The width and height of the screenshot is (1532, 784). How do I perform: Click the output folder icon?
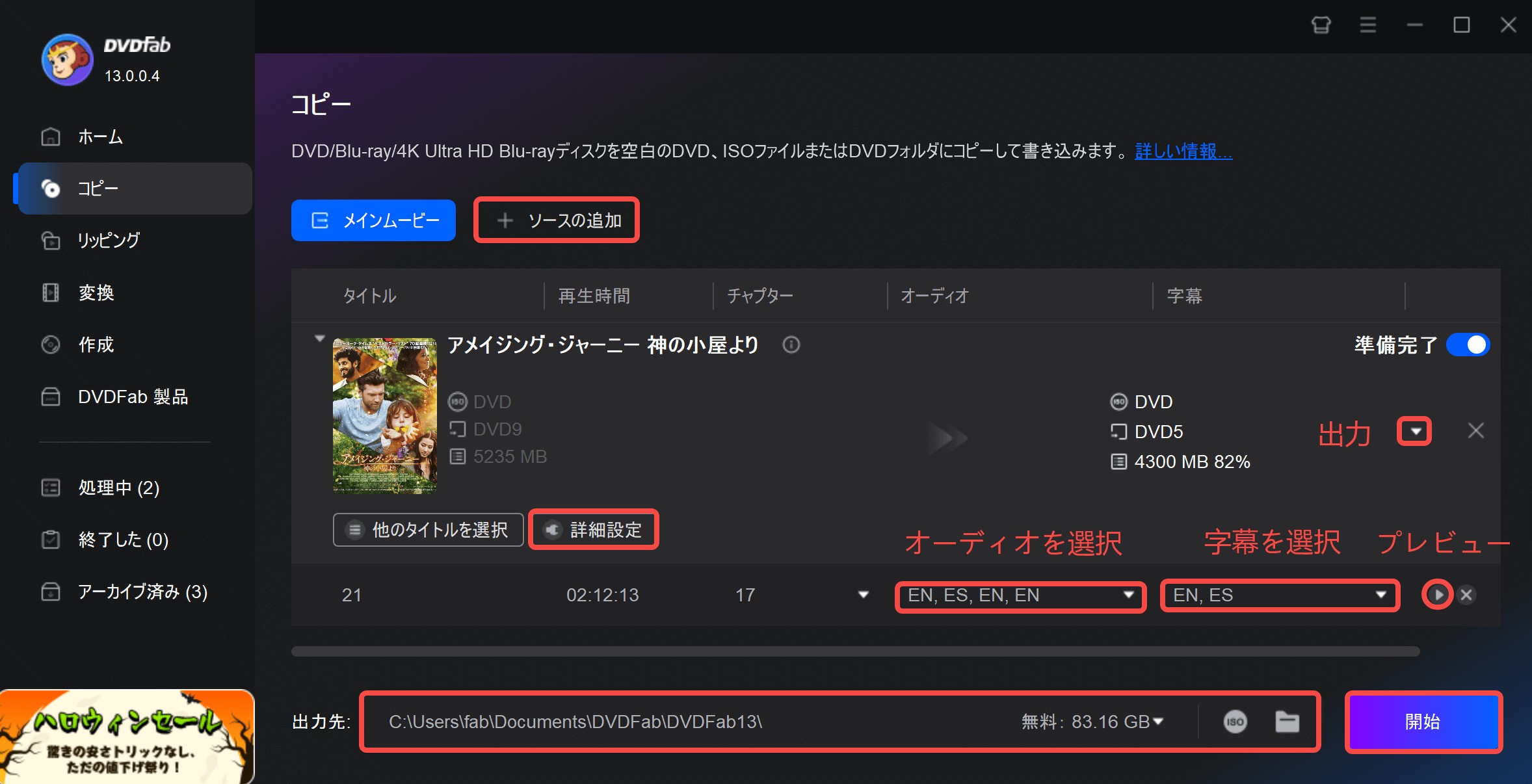coord(1287,722)
